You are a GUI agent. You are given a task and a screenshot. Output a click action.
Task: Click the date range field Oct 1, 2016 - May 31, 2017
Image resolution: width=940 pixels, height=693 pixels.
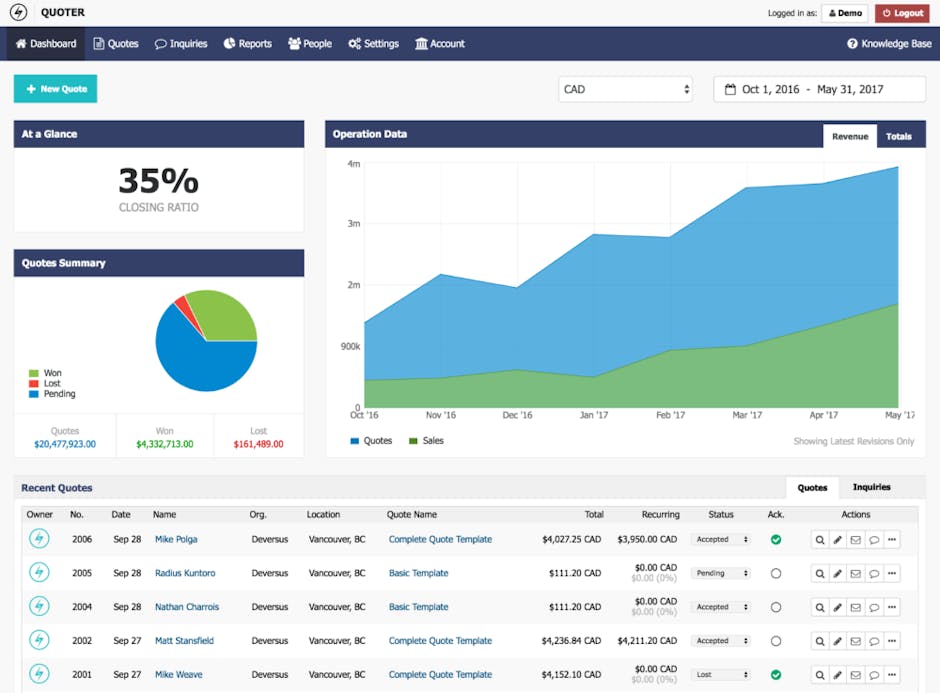click(819, 89)
